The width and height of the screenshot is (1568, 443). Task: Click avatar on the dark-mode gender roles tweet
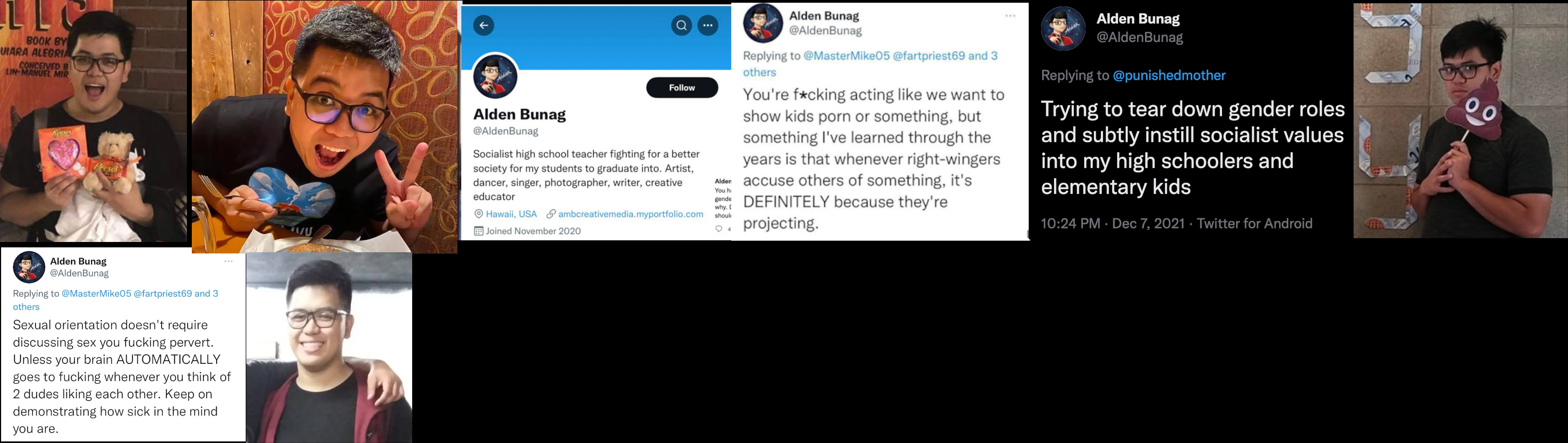pos(1063,29)
